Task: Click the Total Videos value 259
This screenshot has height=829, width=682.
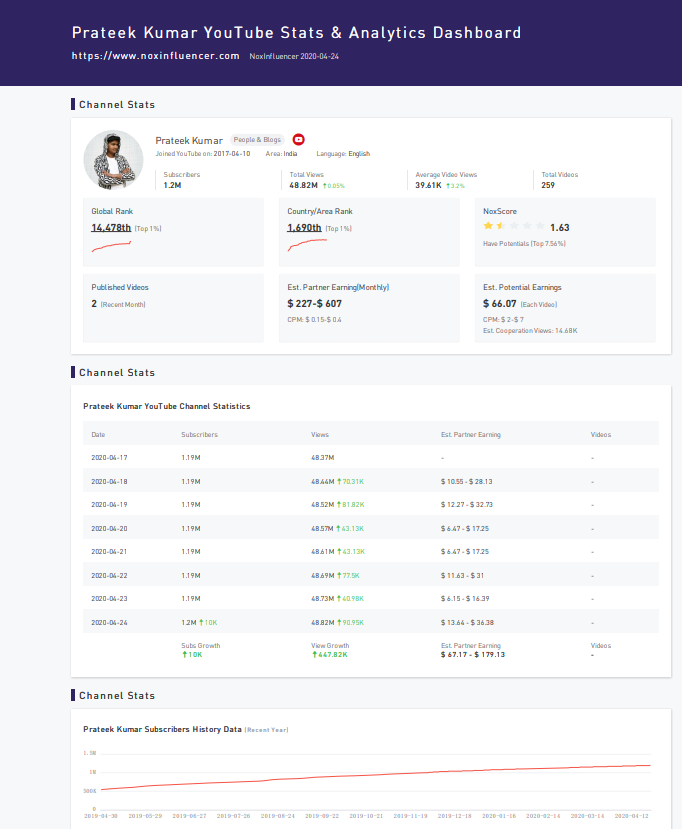Action: tap(548, 186)
